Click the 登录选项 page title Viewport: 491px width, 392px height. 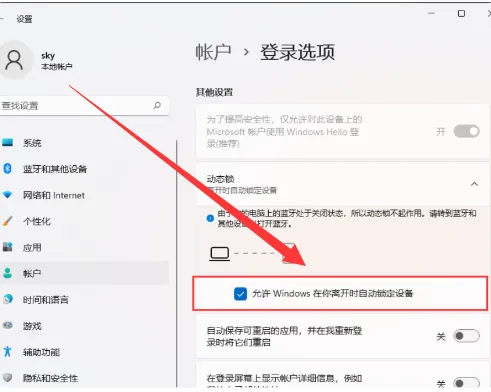[297, 52]
